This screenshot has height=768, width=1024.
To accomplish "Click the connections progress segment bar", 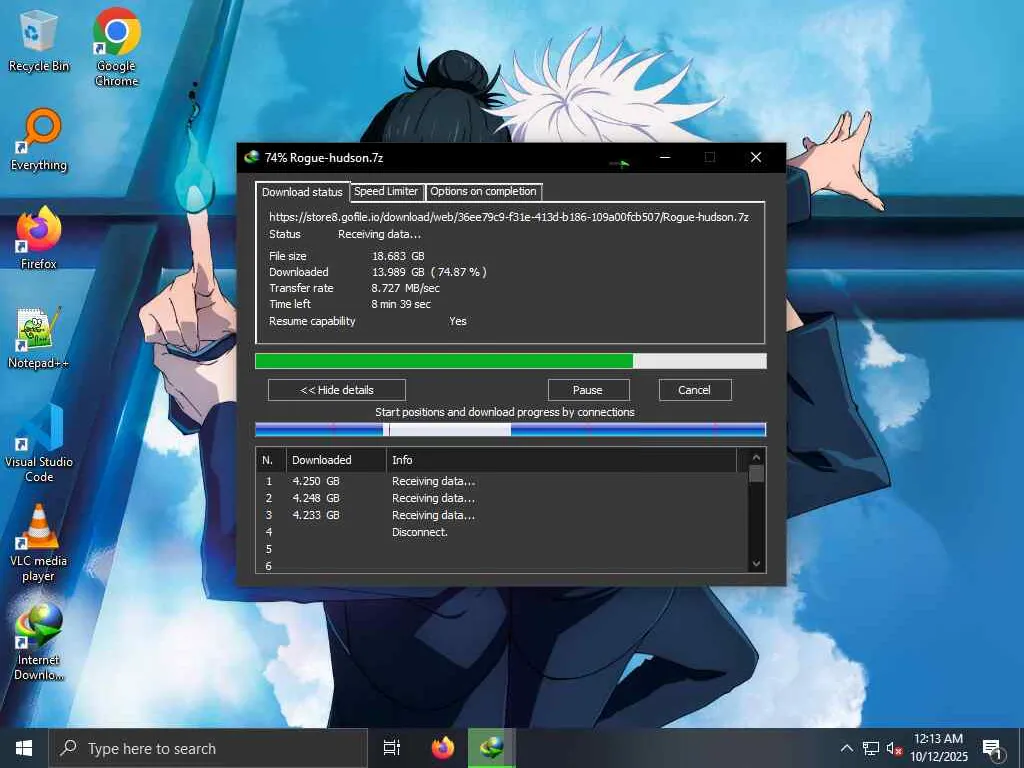I will tap(511, 429).
